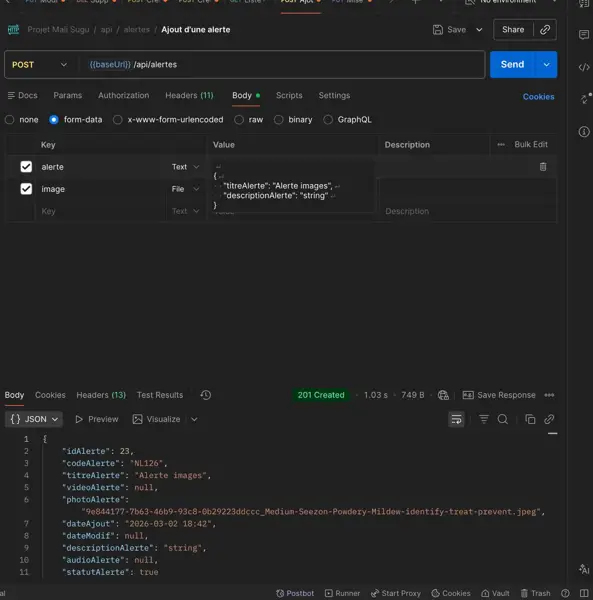
Task: Open Cookies in the bottom status bar
Action: [451, 593]
